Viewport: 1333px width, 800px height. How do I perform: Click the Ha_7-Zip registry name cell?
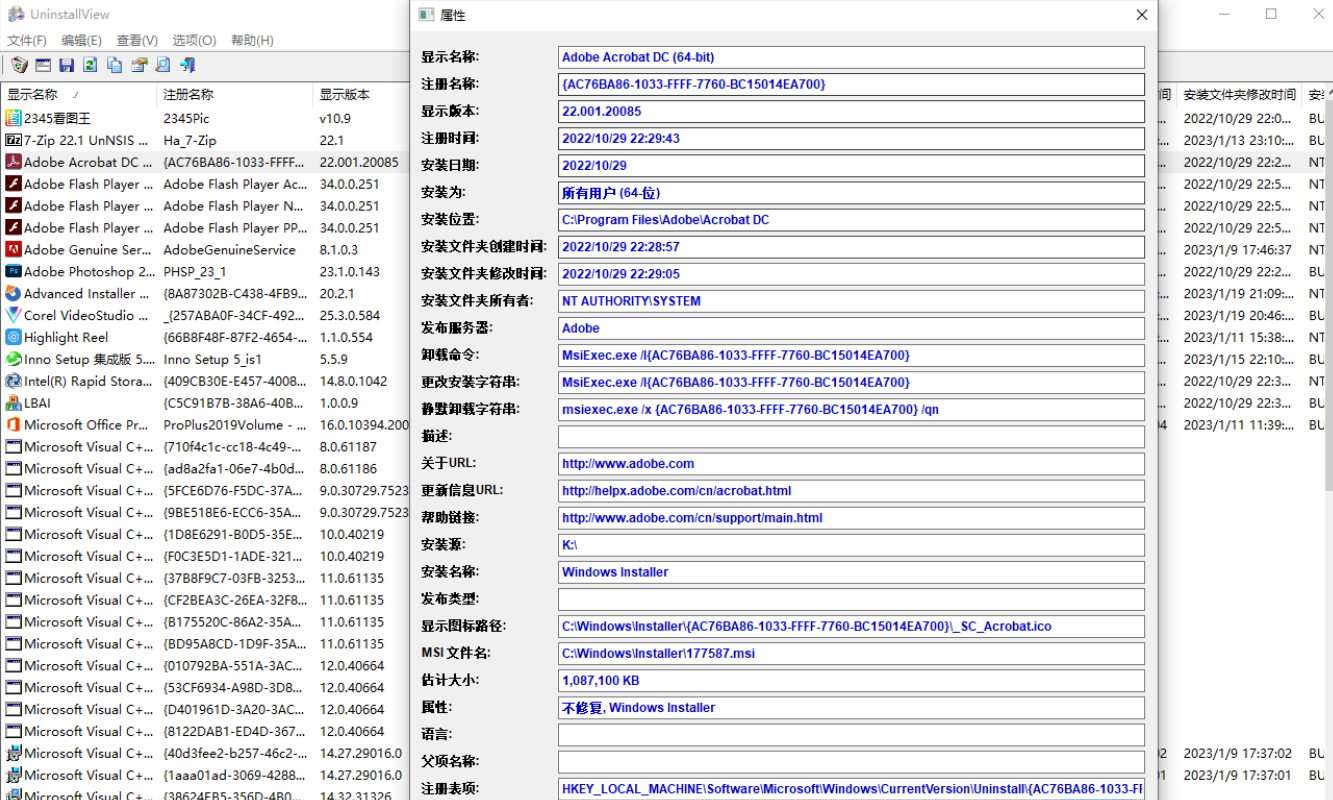click(x=190, y=140)
